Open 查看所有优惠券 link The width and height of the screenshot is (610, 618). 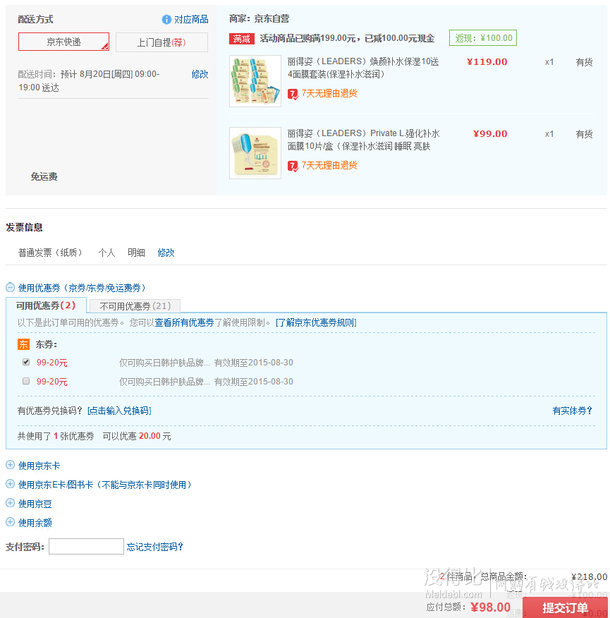coord(184,323)
